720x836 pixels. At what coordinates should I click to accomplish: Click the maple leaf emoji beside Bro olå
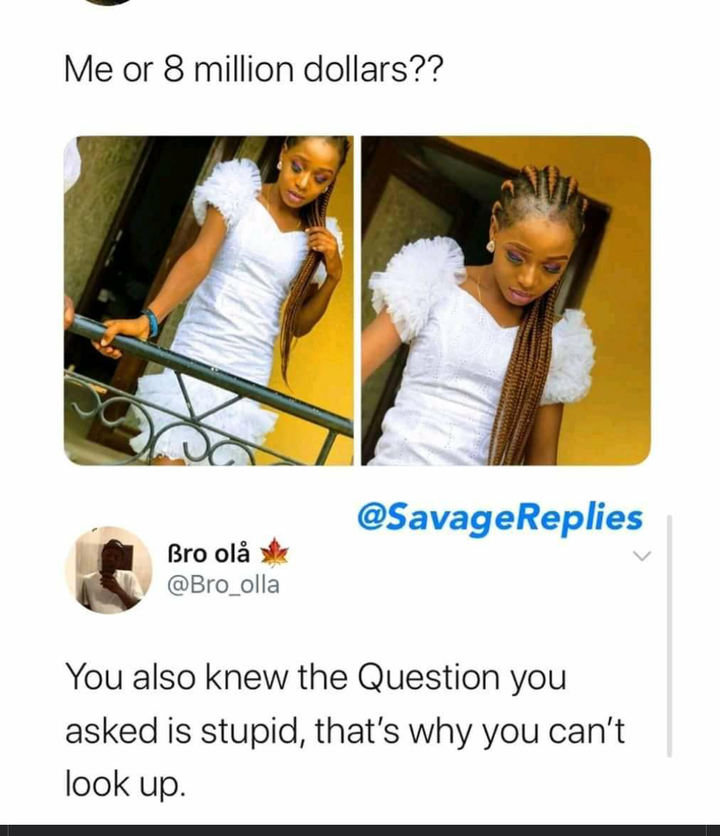click(x=274, y=552)
